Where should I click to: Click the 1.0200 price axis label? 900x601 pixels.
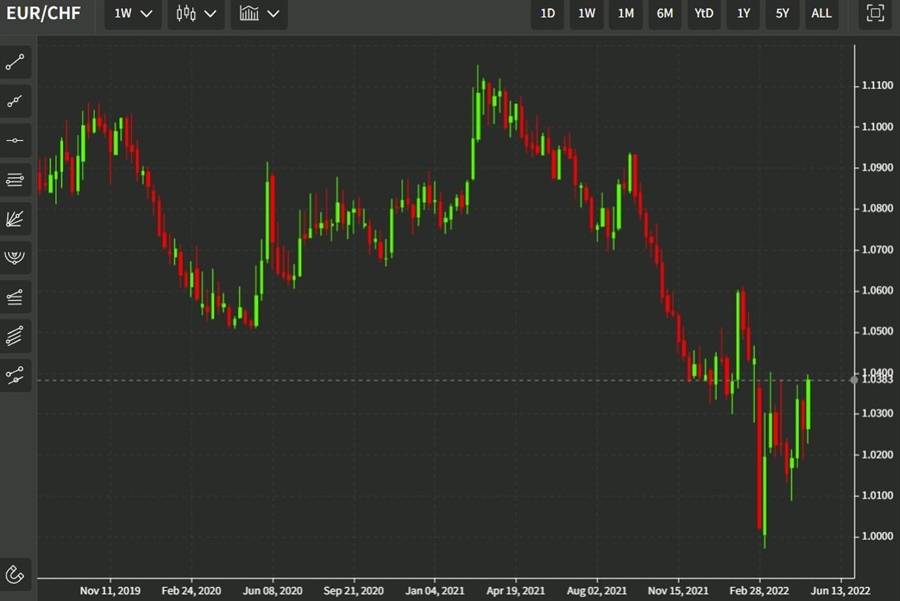[877, 455]
